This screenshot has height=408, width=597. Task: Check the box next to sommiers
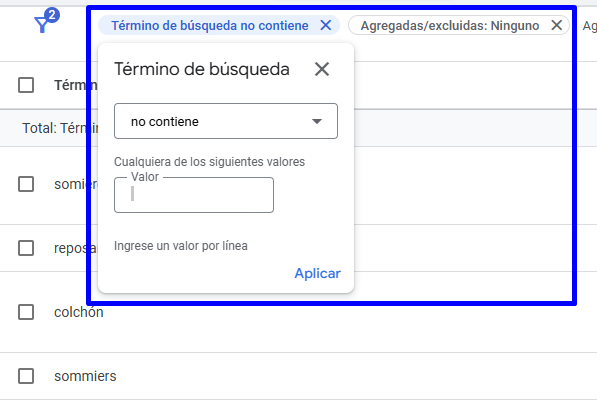click(26, 376)
